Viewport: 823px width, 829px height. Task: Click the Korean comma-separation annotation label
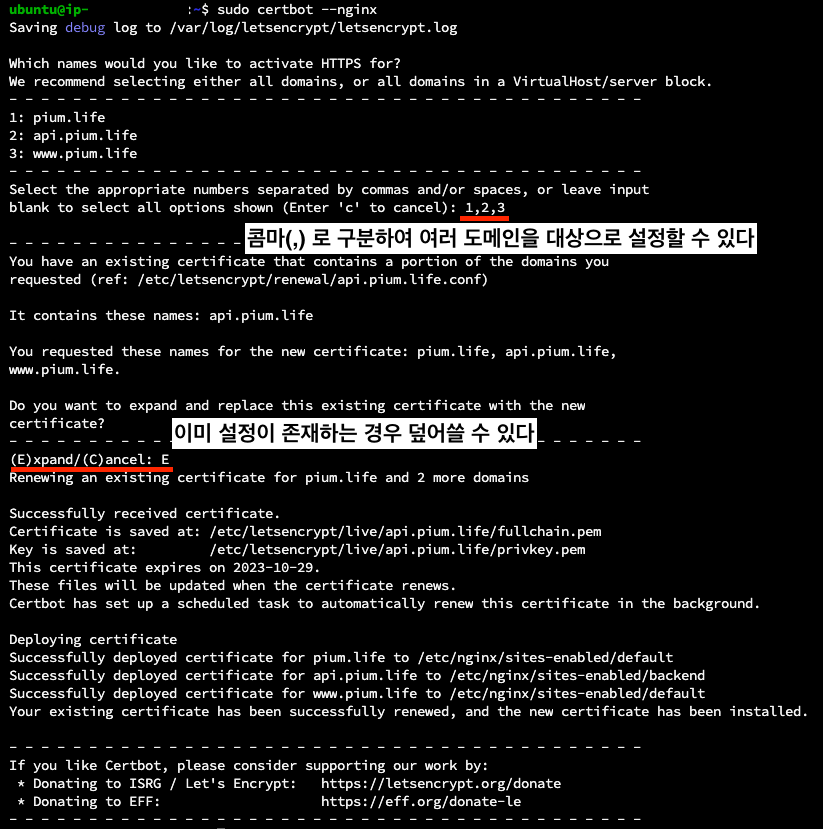pos(501,238)
